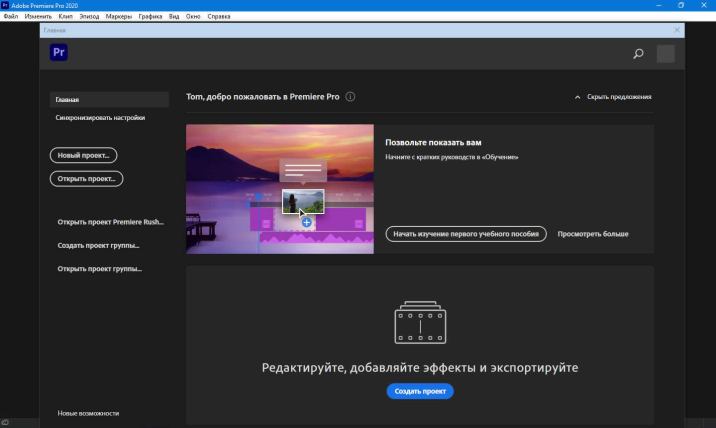Close the Home window with X
Screen dimensions: 716x428
pos(677,31)
